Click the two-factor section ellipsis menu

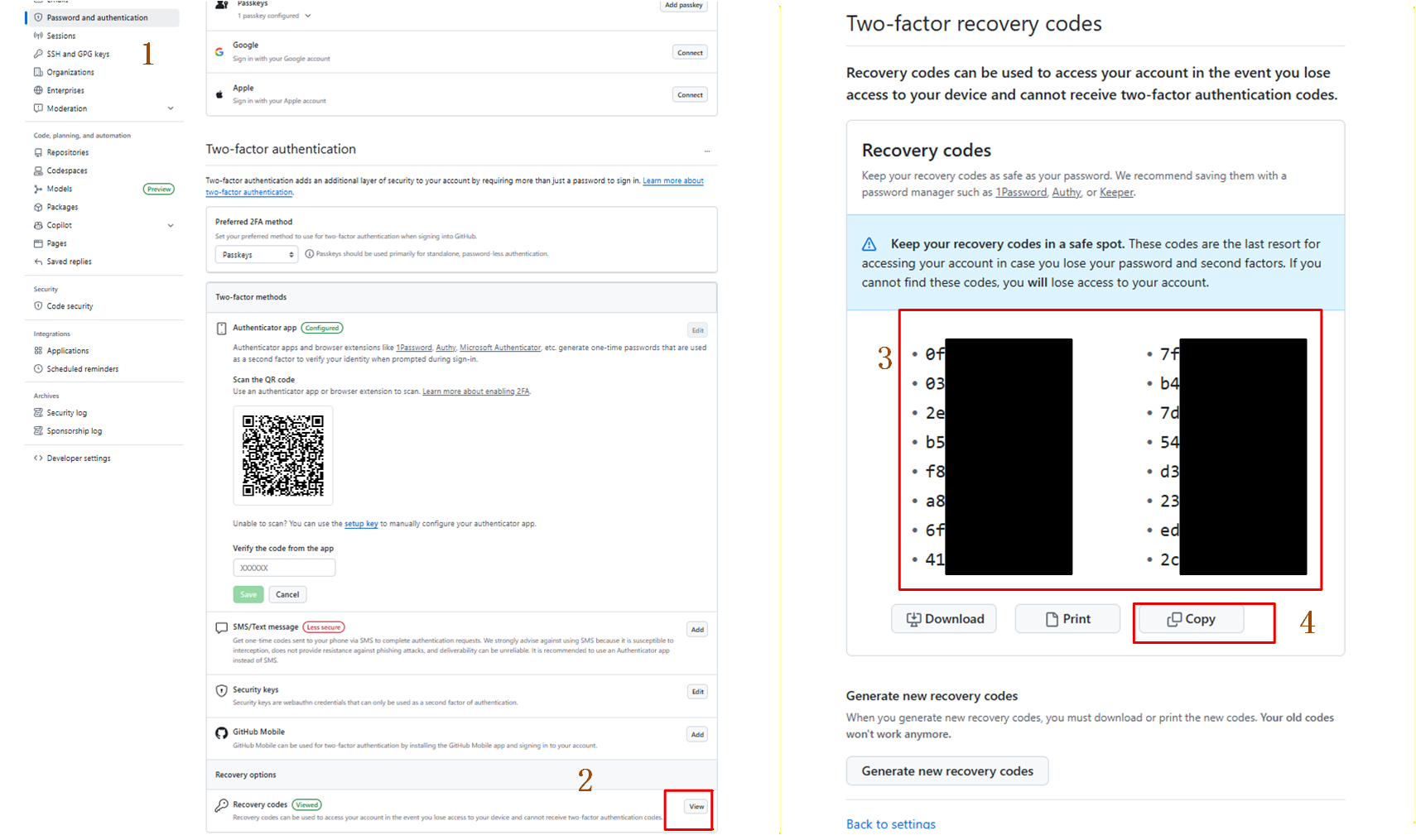[x=707, y=151]
